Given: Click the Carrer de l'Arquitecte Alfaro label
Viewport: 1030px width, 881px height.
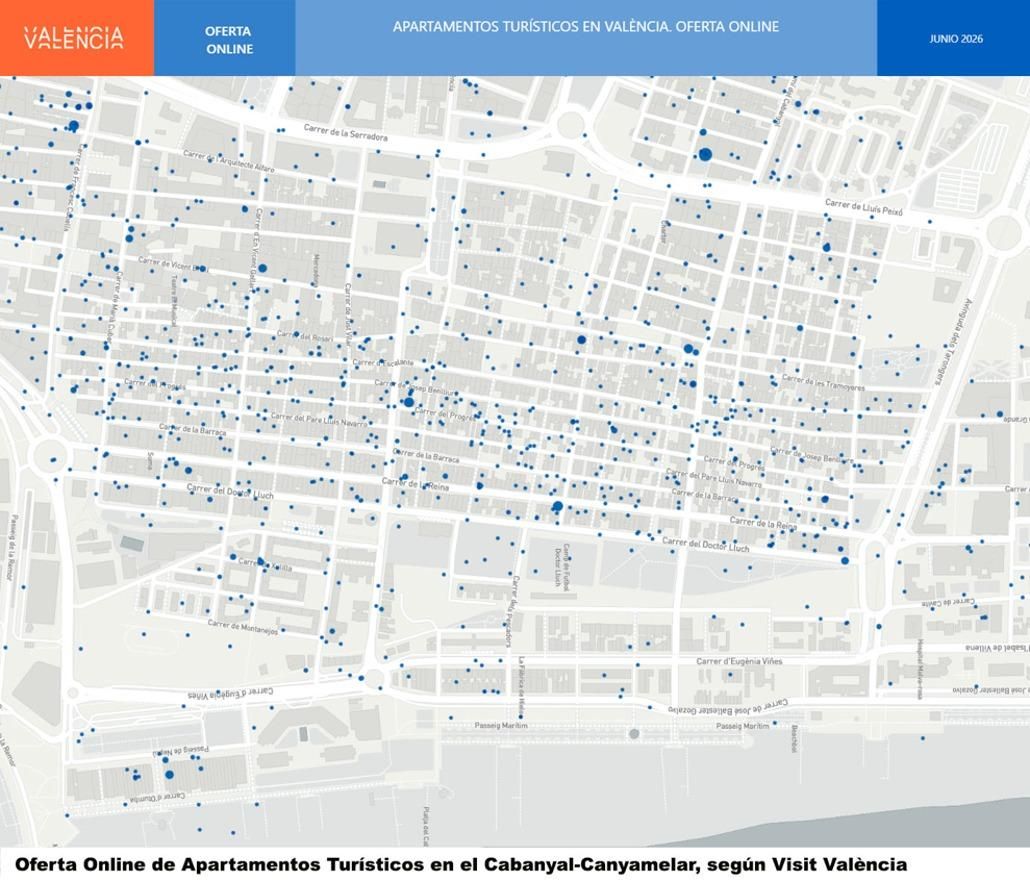Looking at the screenshot, I should pyautogui.click(x=229, y=162).
